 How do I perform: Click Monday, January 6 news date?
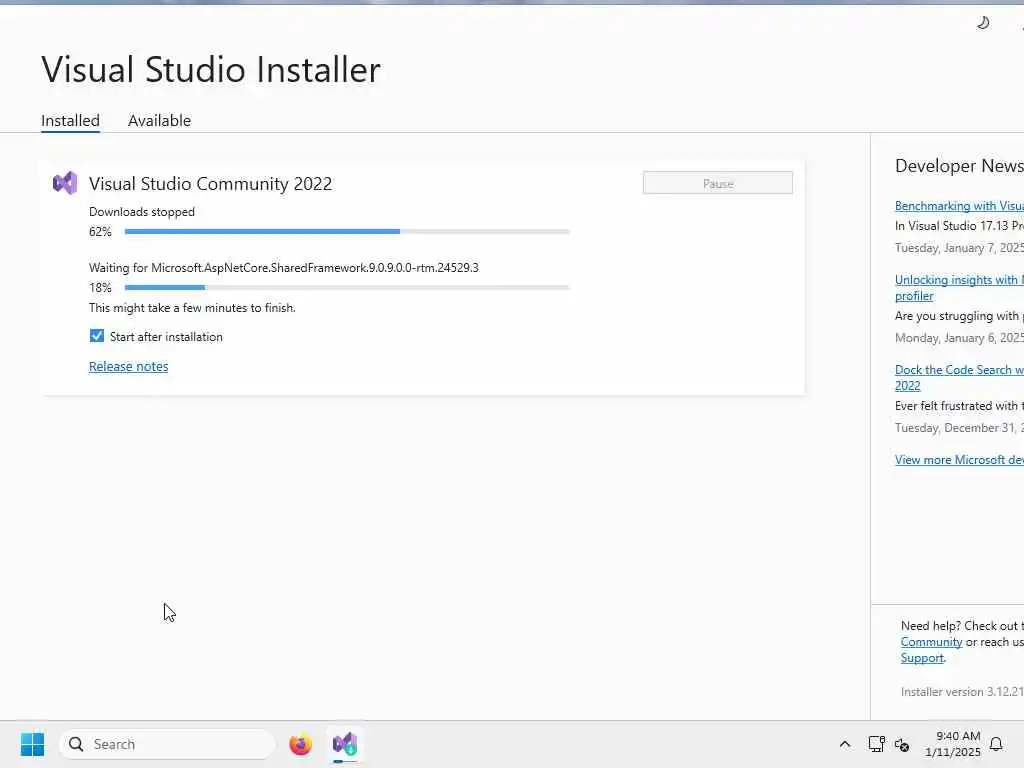[959, 338]
